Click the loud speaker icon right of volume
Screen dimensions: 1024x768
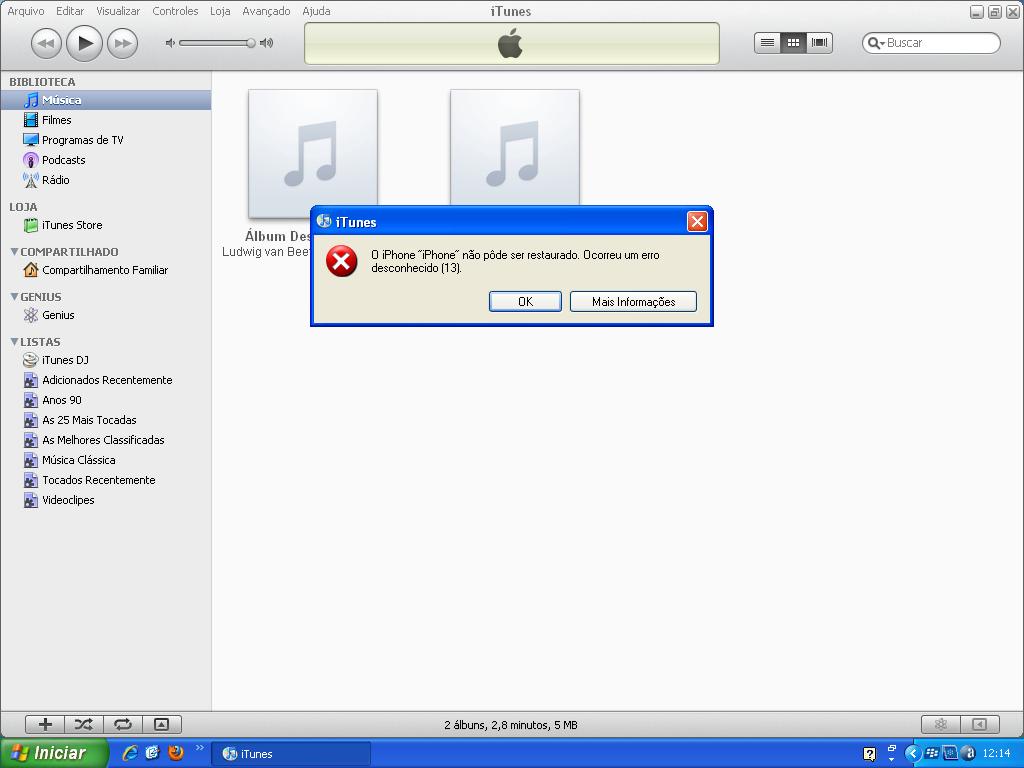point(266,43)
